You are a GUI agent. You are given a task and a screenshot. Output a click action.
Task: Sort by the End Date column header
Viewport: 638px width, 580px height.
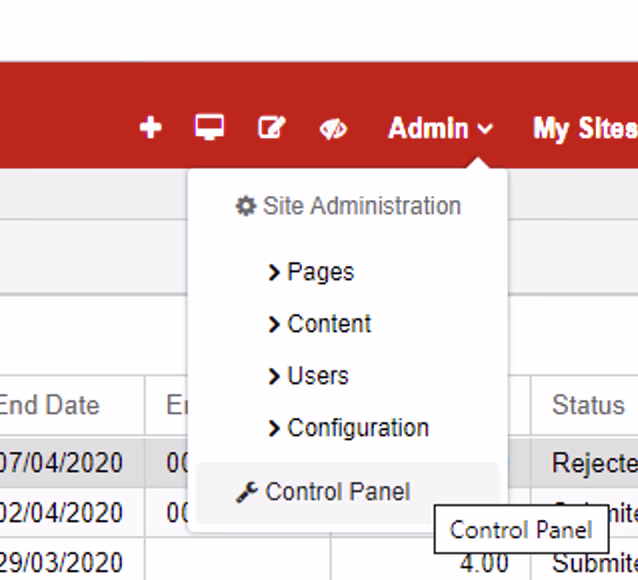(50, 405)
